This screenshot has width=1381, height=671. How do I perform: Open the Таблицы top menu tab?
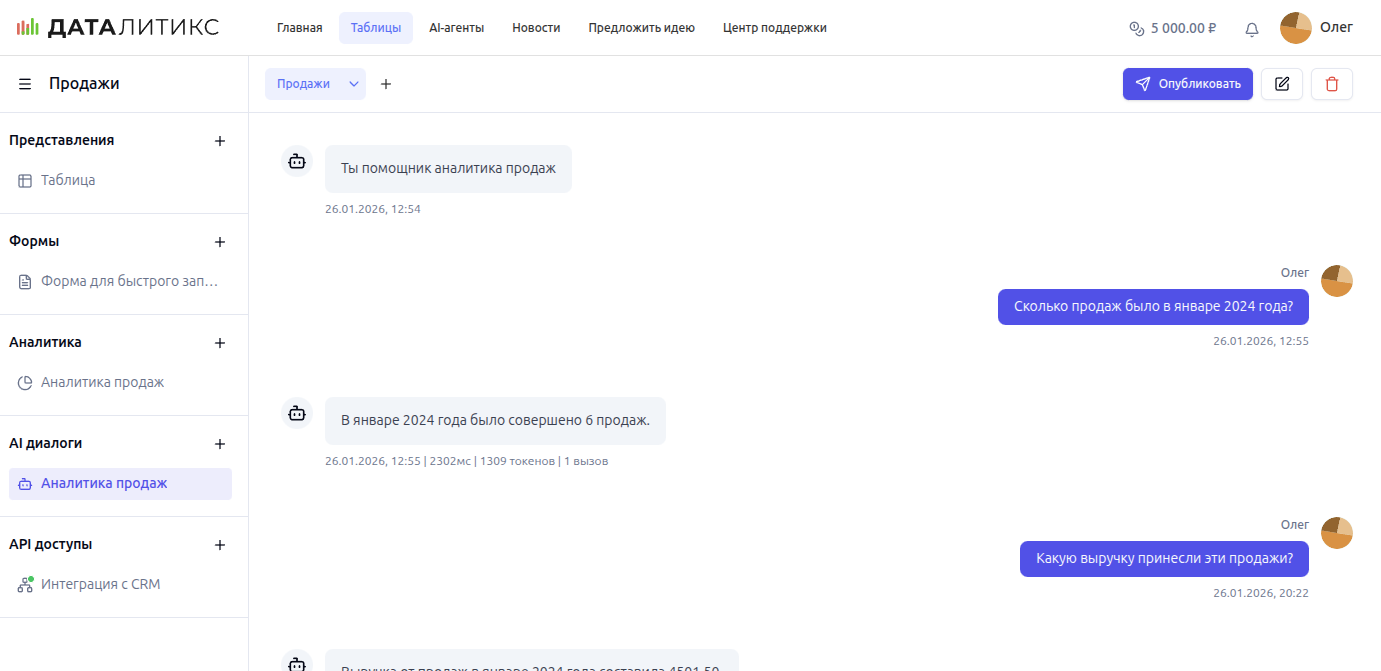(375, 28)
